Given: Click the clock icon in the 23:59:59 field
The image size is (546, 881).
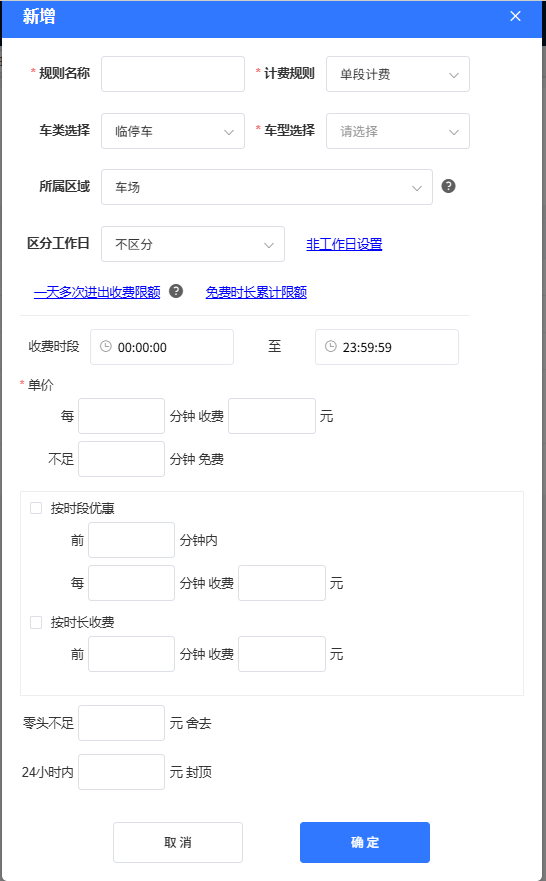Looking at the screenshot, I should [331, 347].
